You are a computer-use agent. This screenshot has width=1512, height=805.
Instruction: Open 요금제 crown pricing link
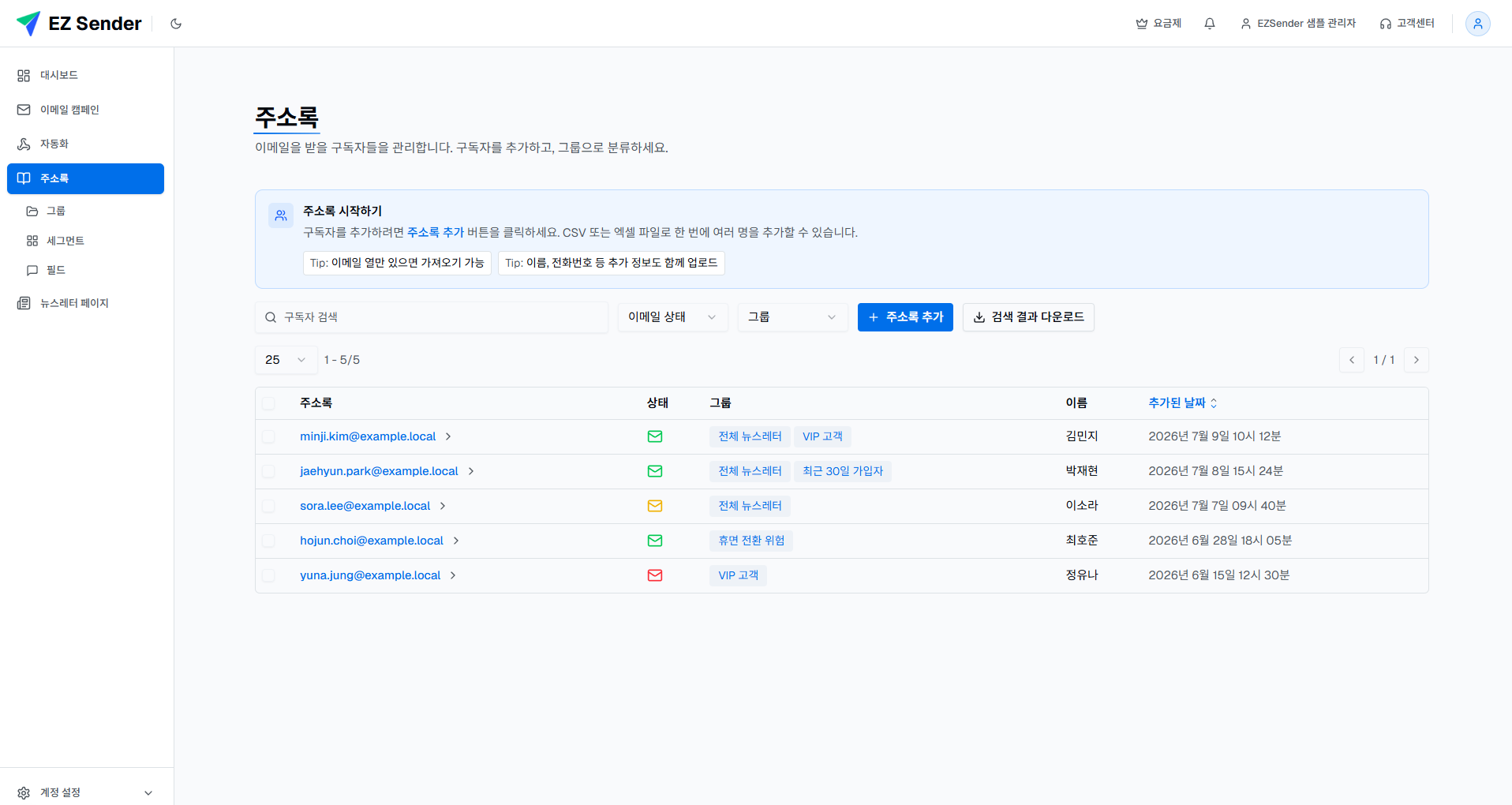(x=1158, y=24)
